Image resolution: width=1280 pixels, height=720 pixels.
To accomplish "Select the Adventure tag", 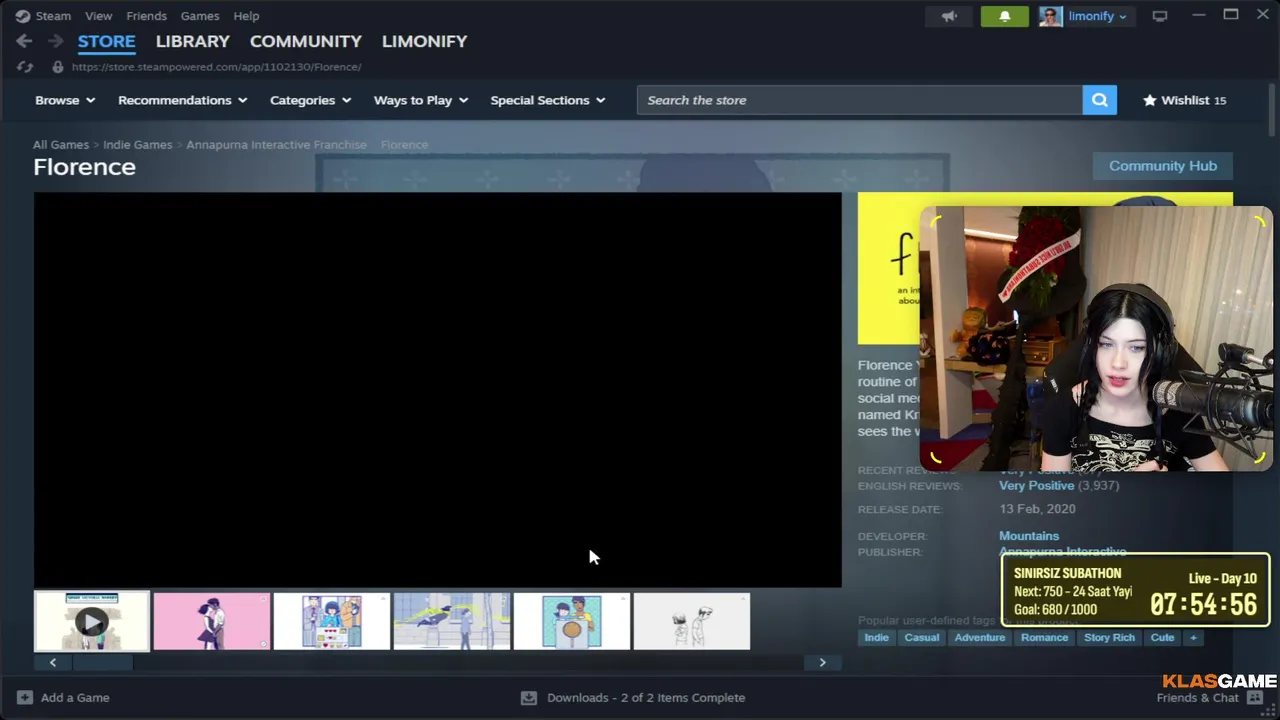I will 980,637.
